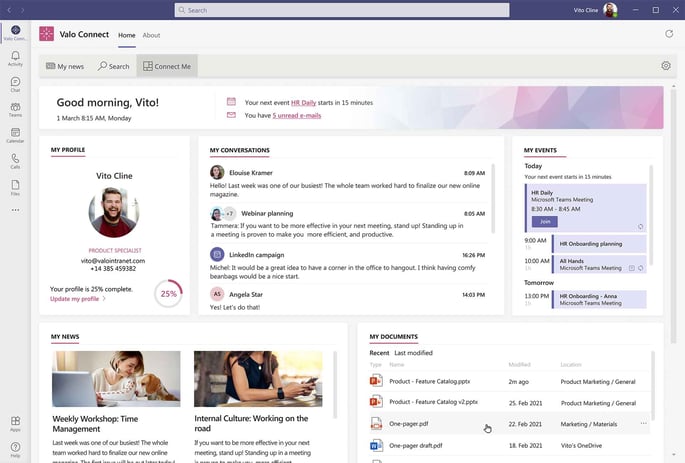This screenshot has height=463, width=685.
Task: Click Elouise Kramer's avatar
Action: point(217,173)
